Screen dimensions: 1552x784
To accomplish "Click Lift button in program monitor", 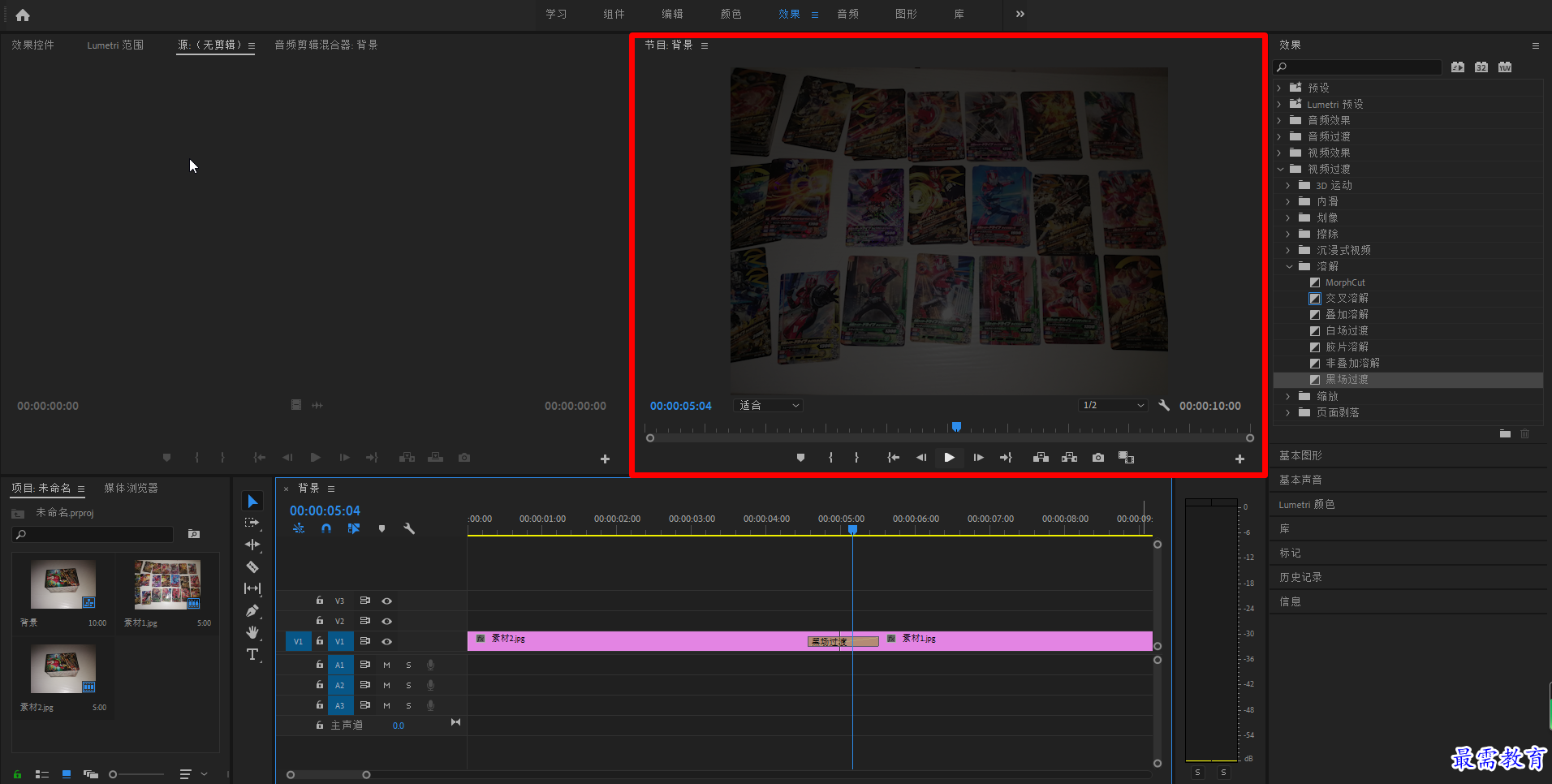I will [x=1041, y=458].
